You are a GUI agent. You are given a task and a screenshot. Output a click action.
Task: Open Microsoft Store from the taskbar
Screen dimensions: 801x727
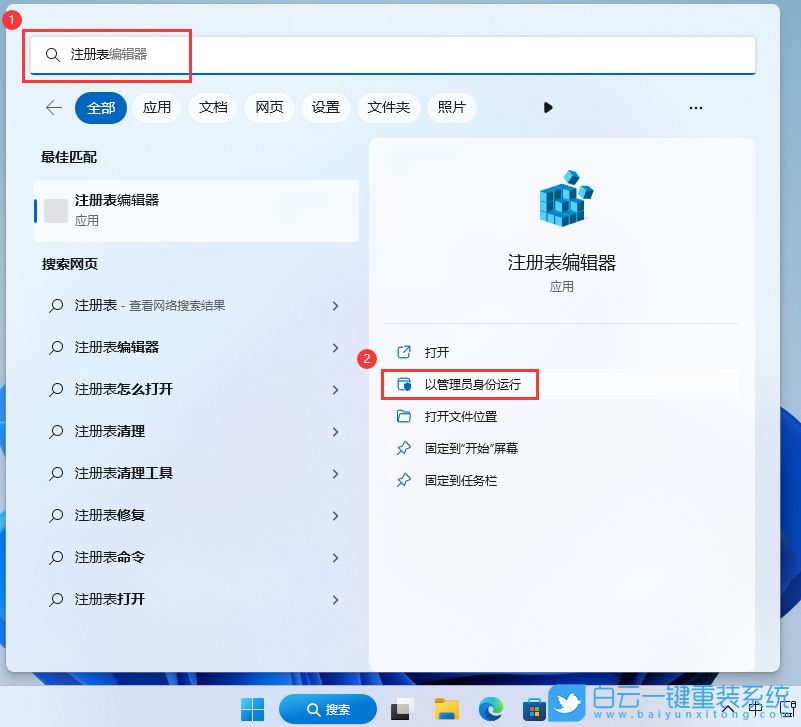click(534, 708)
